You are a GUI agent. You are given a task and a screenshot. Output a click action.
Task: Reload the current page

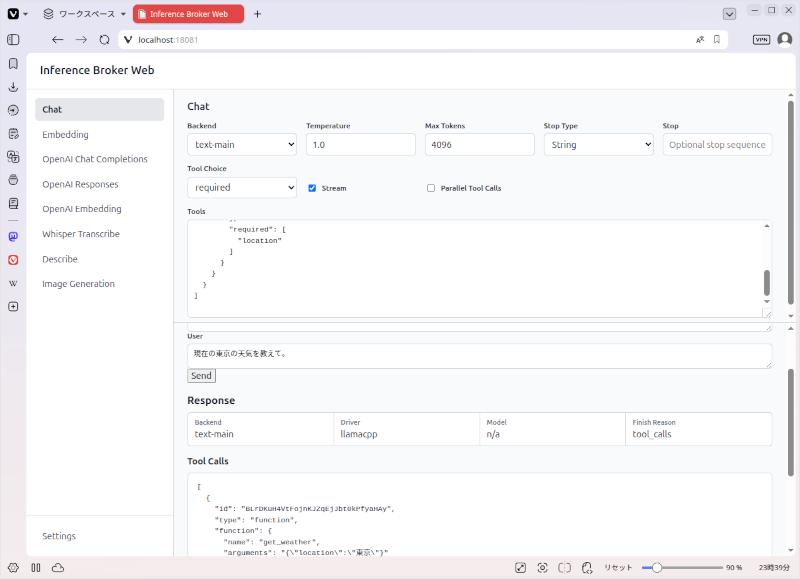tap(105, 40)
